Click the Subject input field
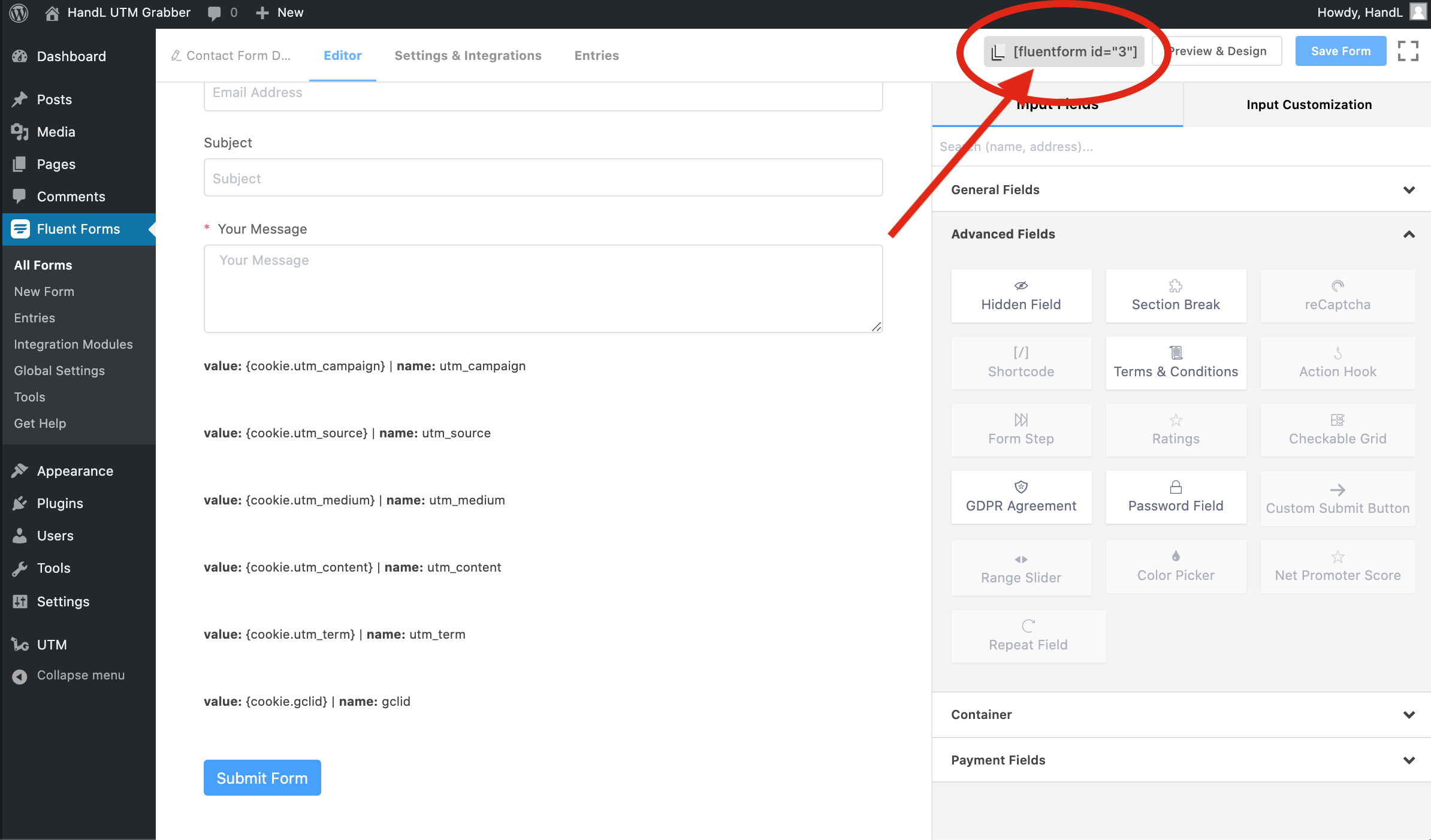This screenshot has width=1431, height=840. [543, 178]
